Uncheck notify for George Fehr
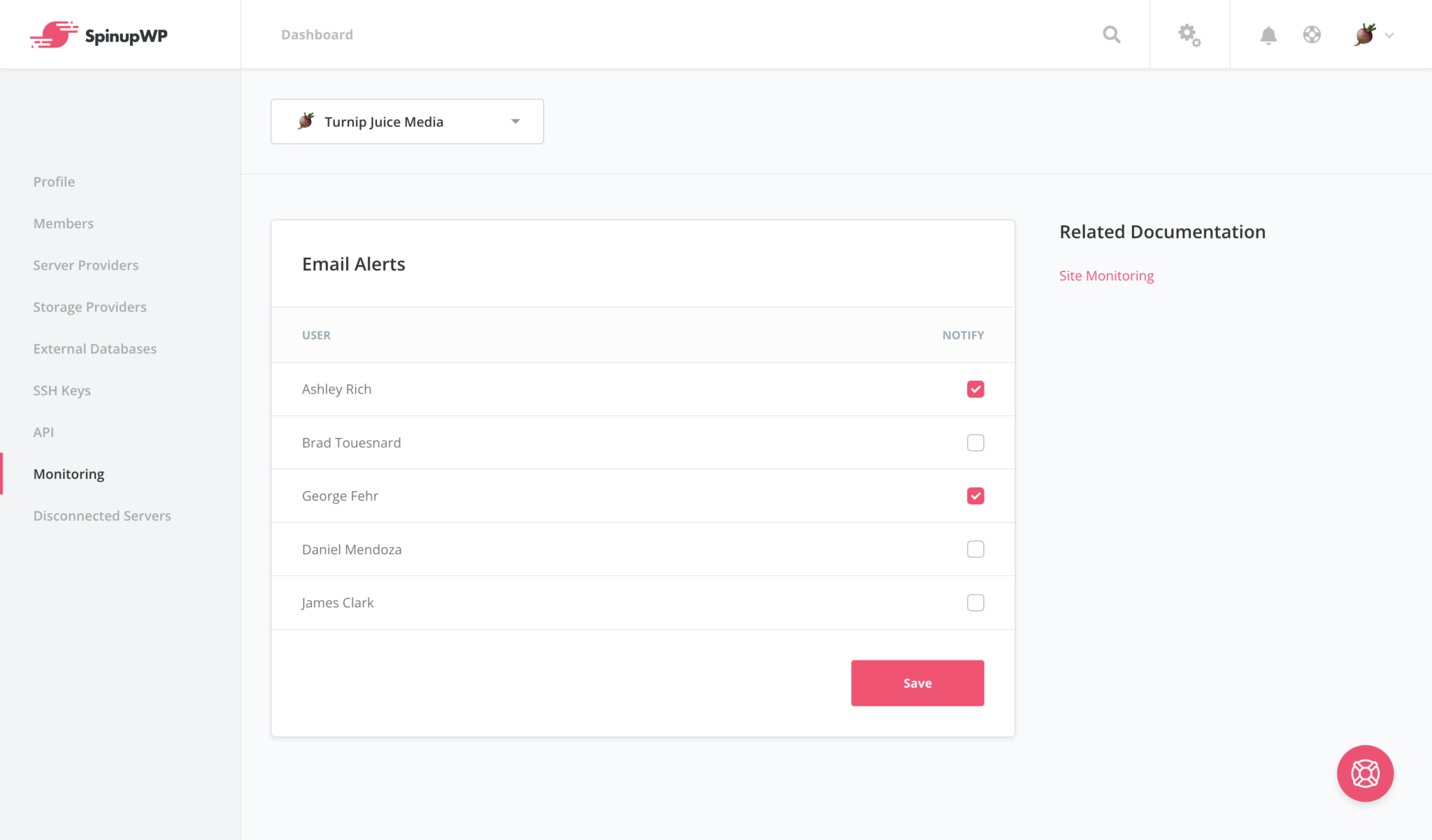Screen dimensions: 1432x840 pyautogui.click(x=975, y=495)
